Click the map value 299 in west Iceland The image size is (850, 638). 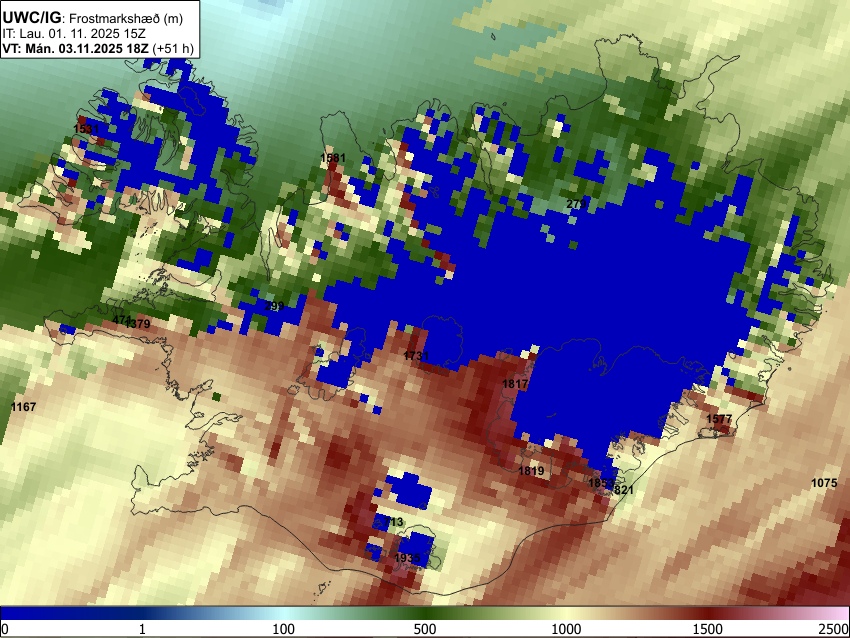274,306
